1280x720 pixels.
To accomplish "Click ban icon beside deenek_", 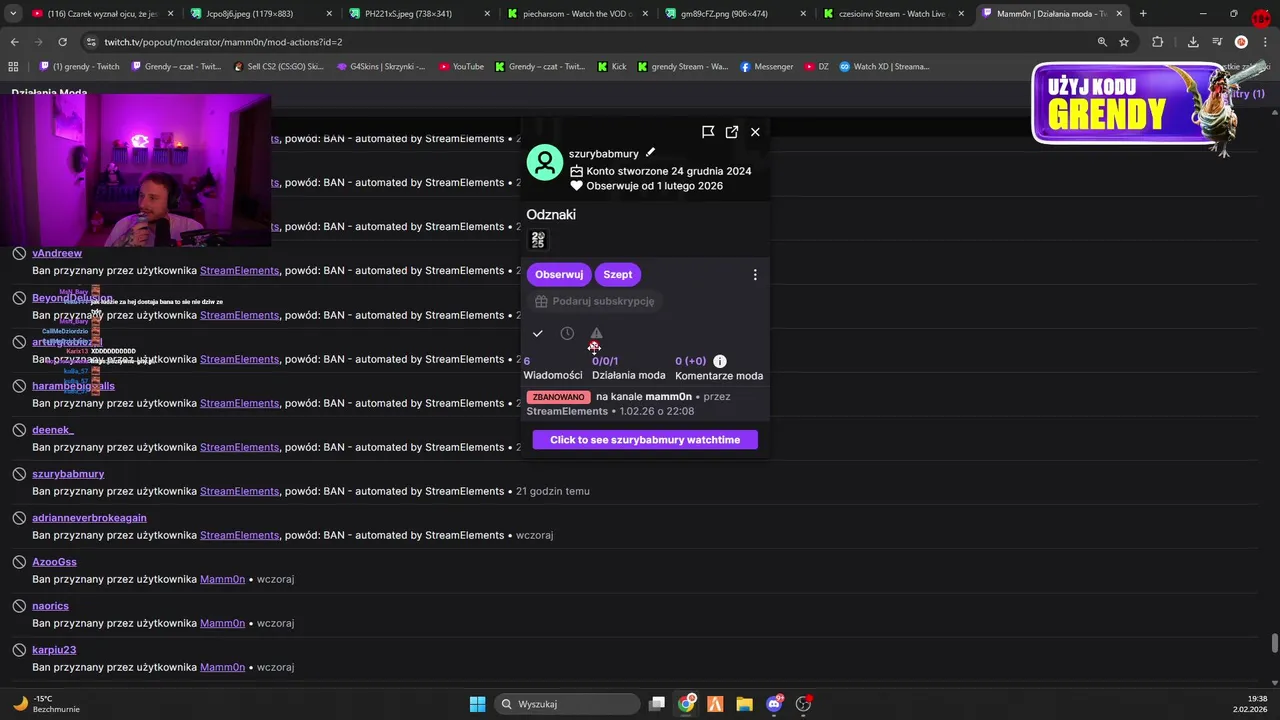I will click(x=19, y=430).
